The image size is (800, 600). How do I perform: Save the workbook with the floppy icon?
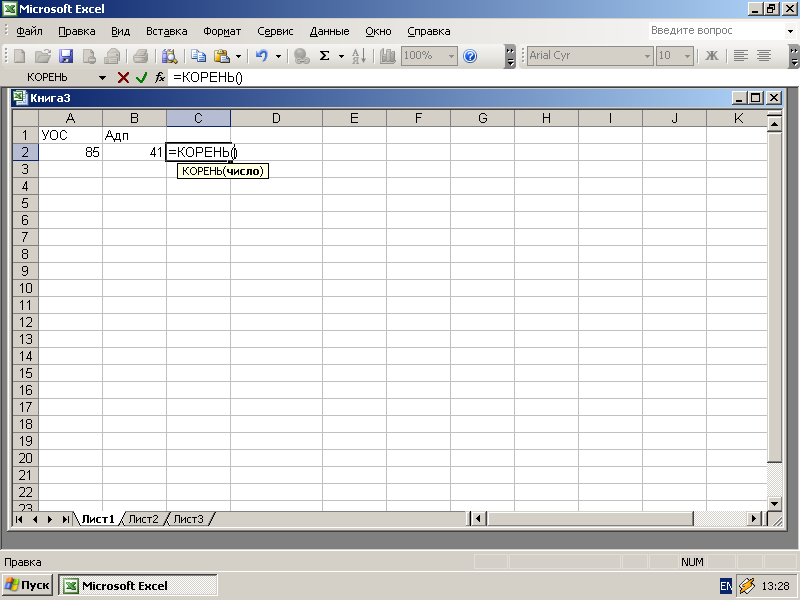[x=66, y=56]
